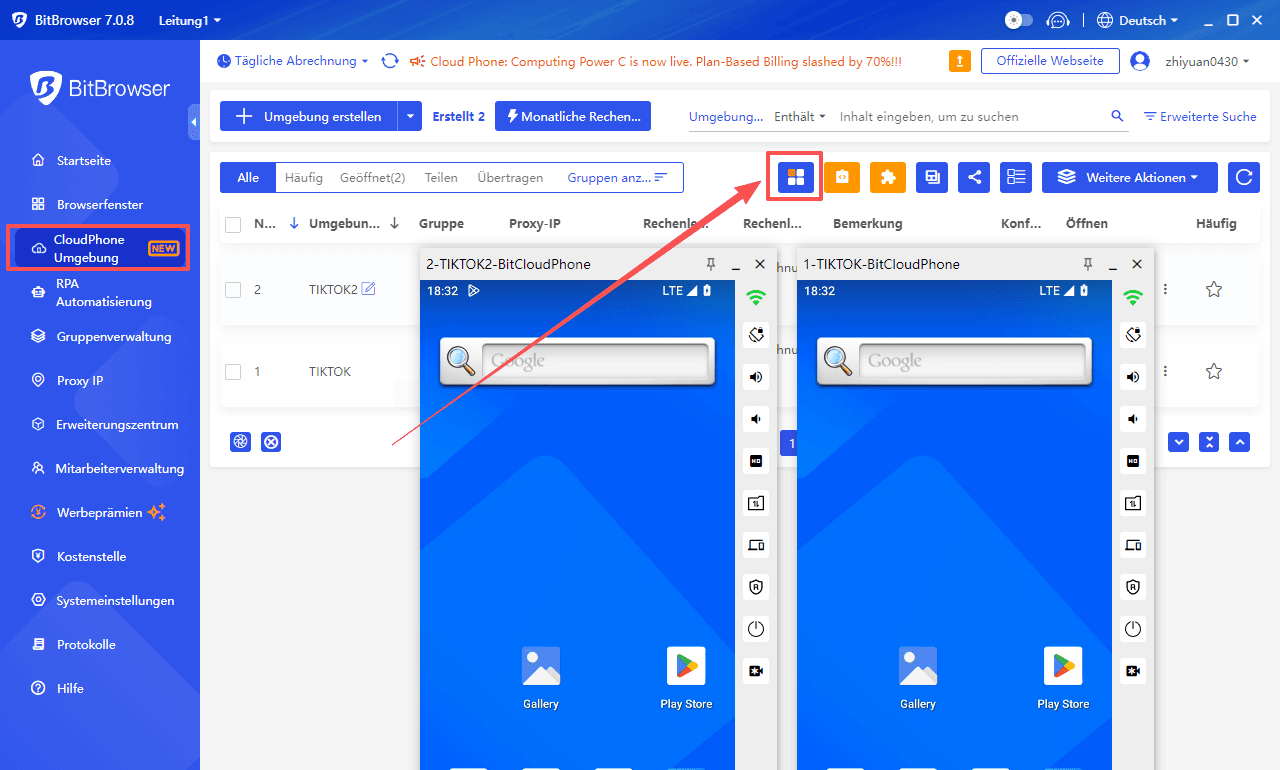Click the orange puzzle piece extensions icon
This screenshot has width=1280, height=770.
tap(887, 177)
